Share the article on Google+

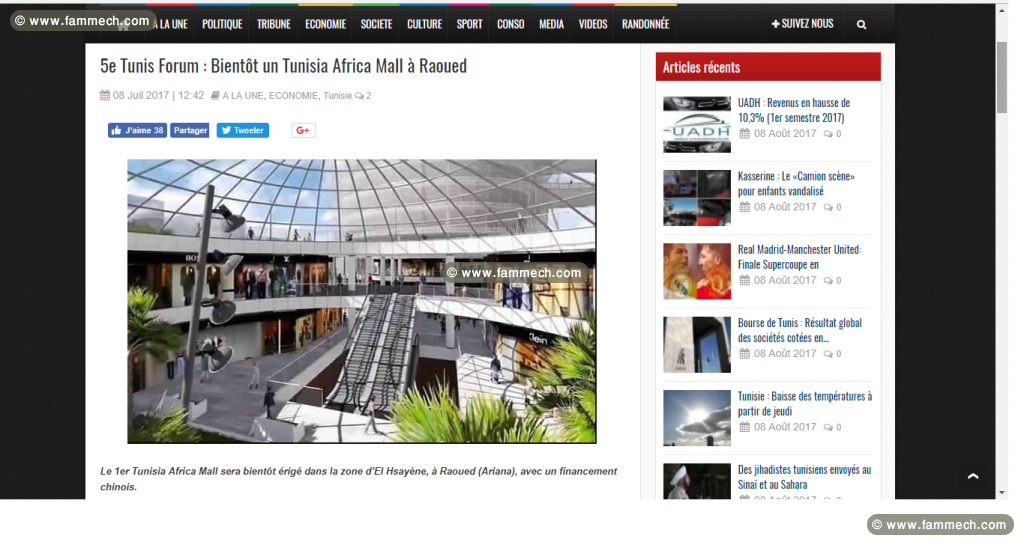tap(303, 131)
